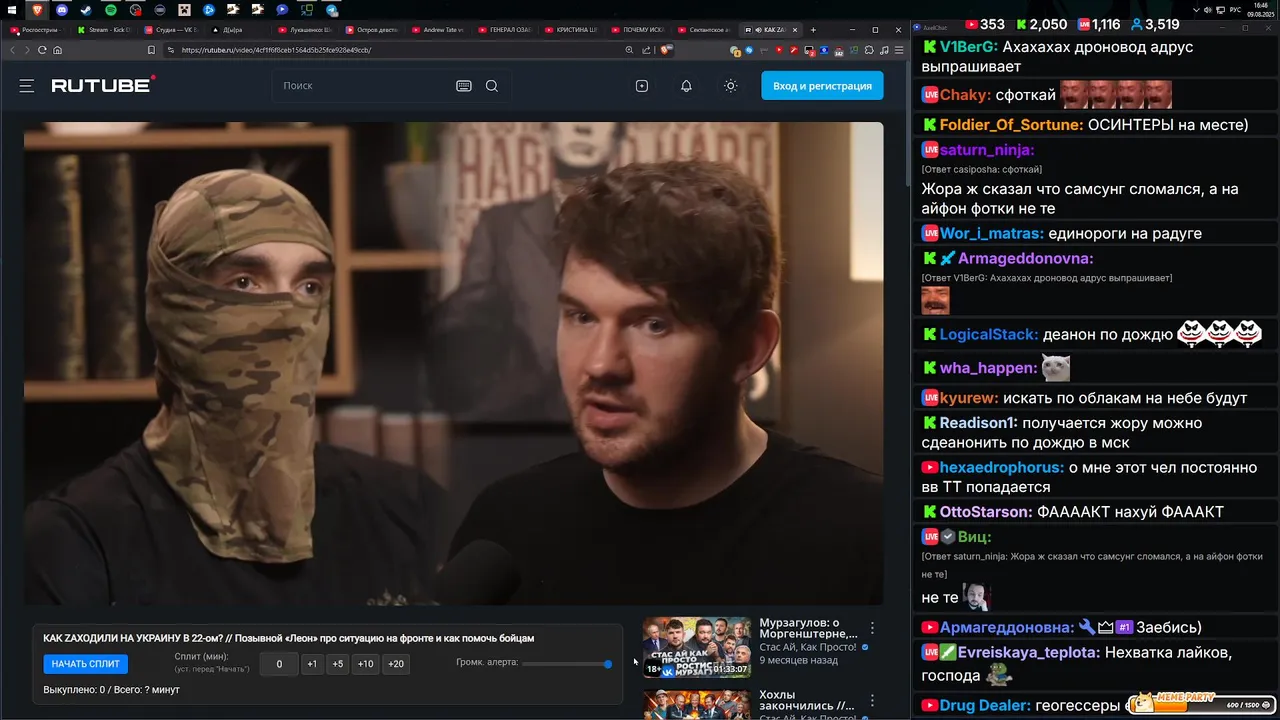Viewport: 1280px width, 720px height.
Task: Open the on-screen keyboard in search bar
Action: pyautogui.click(x=464, y=86)
